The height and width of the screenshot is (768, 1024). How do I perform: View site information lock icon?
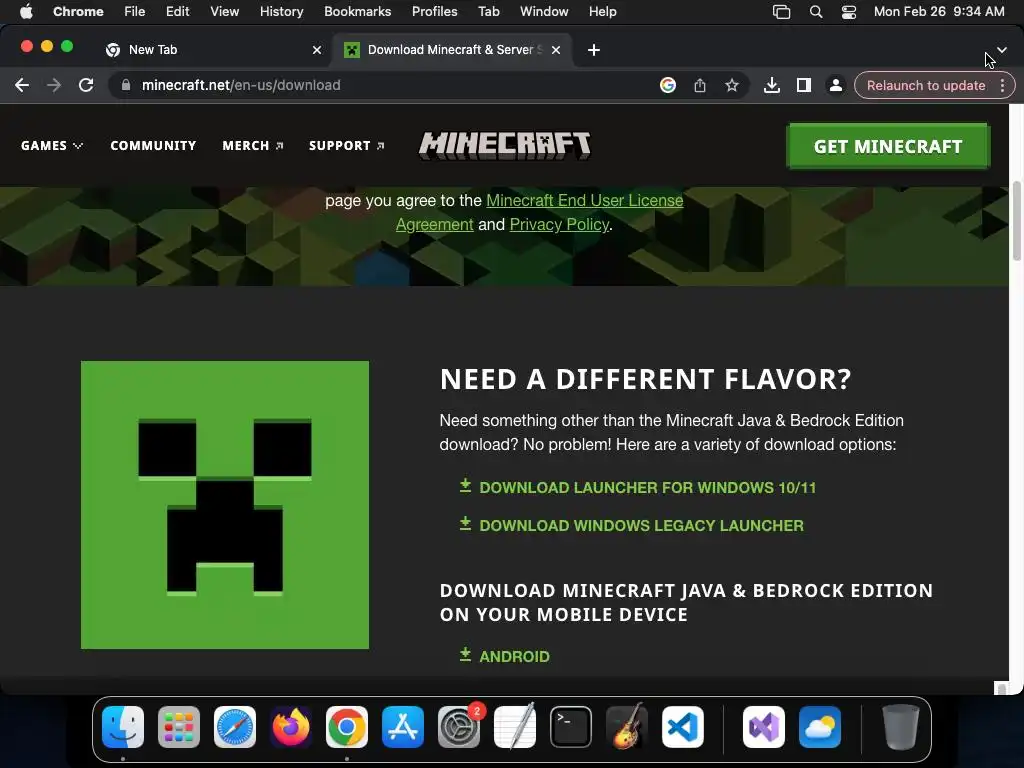pos(126,85)
